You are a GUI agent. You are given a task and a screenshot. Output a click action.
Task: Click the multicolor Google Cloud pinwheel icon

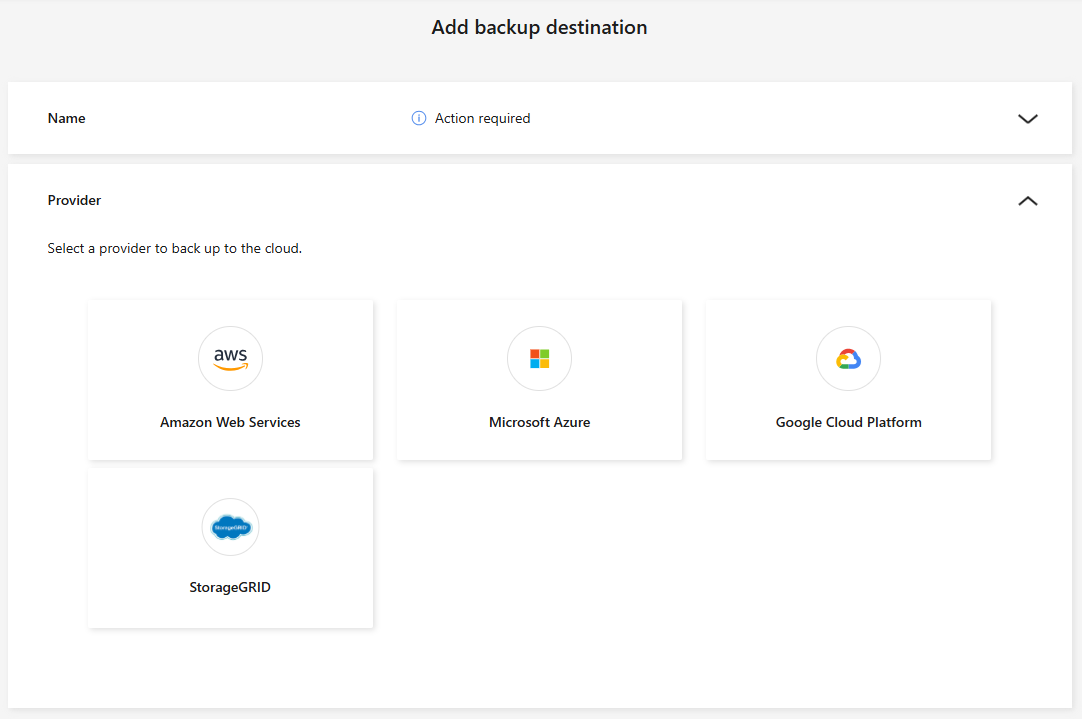click(848, 358)
